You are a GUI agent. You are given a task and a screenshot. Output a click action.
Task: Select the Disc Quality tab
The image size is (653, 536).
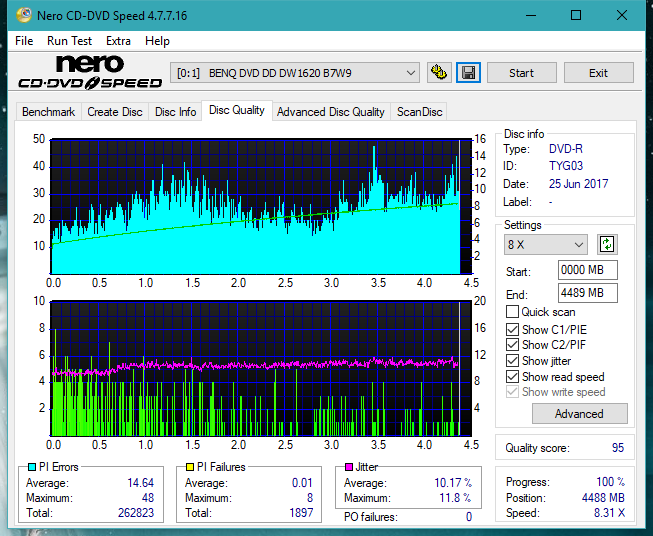point(237,110)
